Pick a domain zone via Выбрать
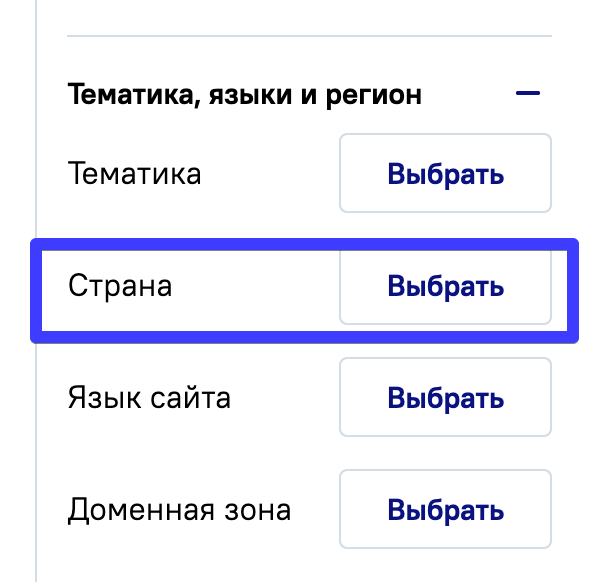 pyautogui.click(x=445, y=510)
